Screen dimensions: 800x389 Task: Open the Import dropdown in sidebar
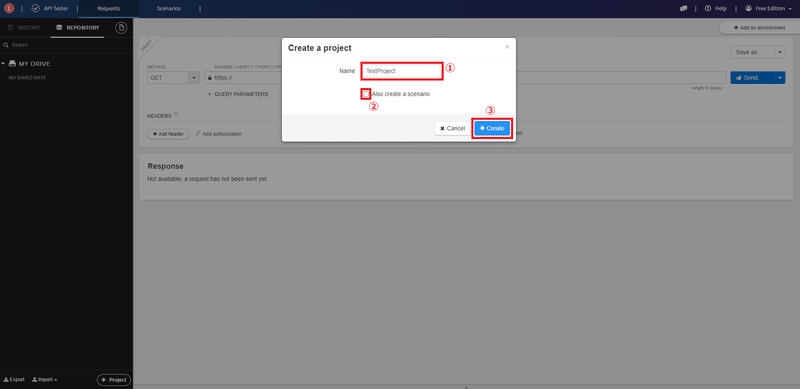(x=44, y=380)
